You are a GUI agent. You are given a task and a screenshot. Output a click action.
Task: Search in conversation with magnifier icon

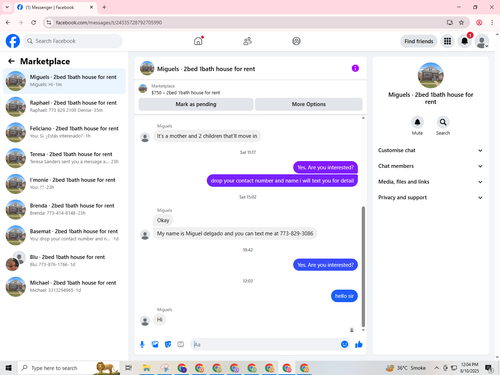click(x=443, y=122)
